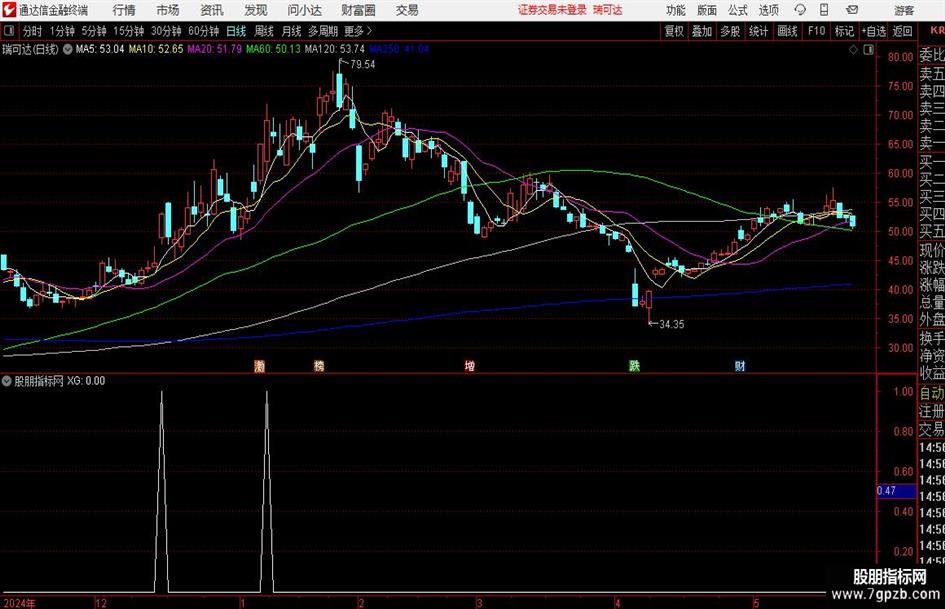Click the 79.54 high price label
The height and width of the screenshot is (609, 945).
[362, 65]
